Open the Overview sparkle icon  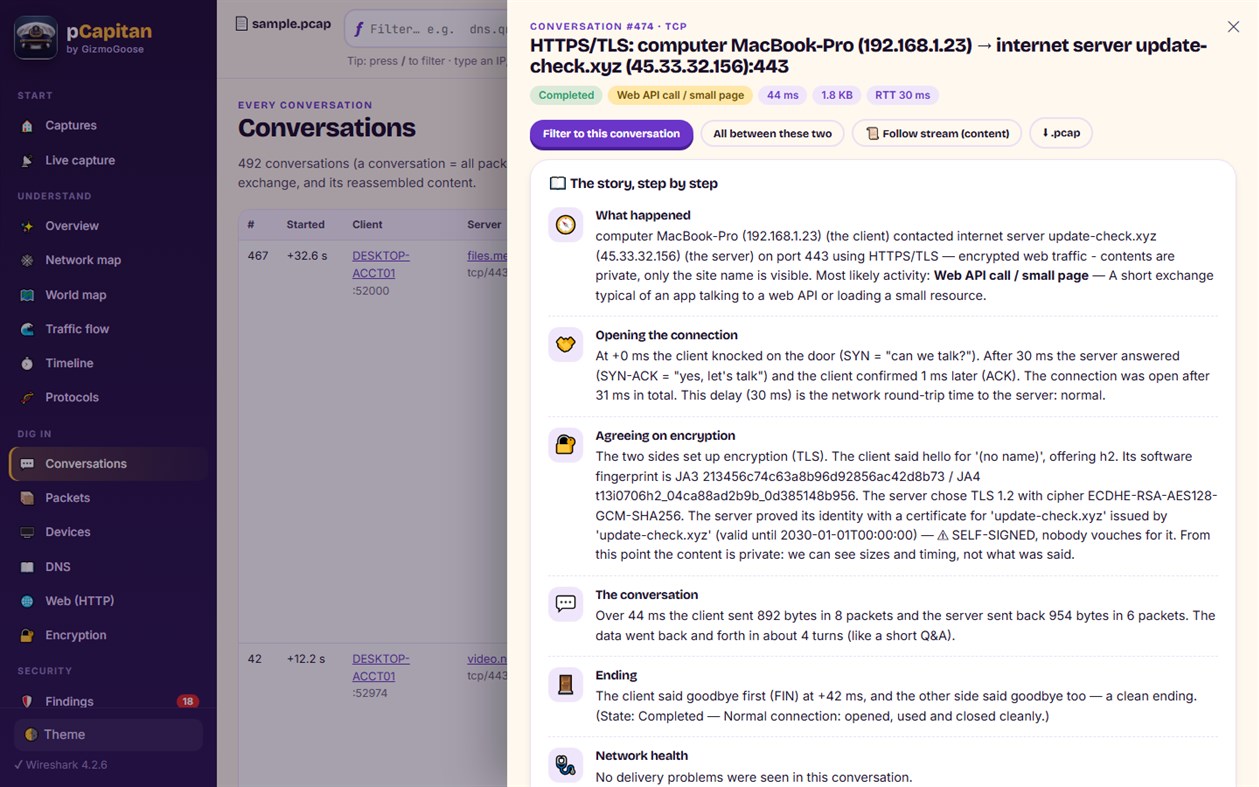pyautogui.click(x=27, y=226)
